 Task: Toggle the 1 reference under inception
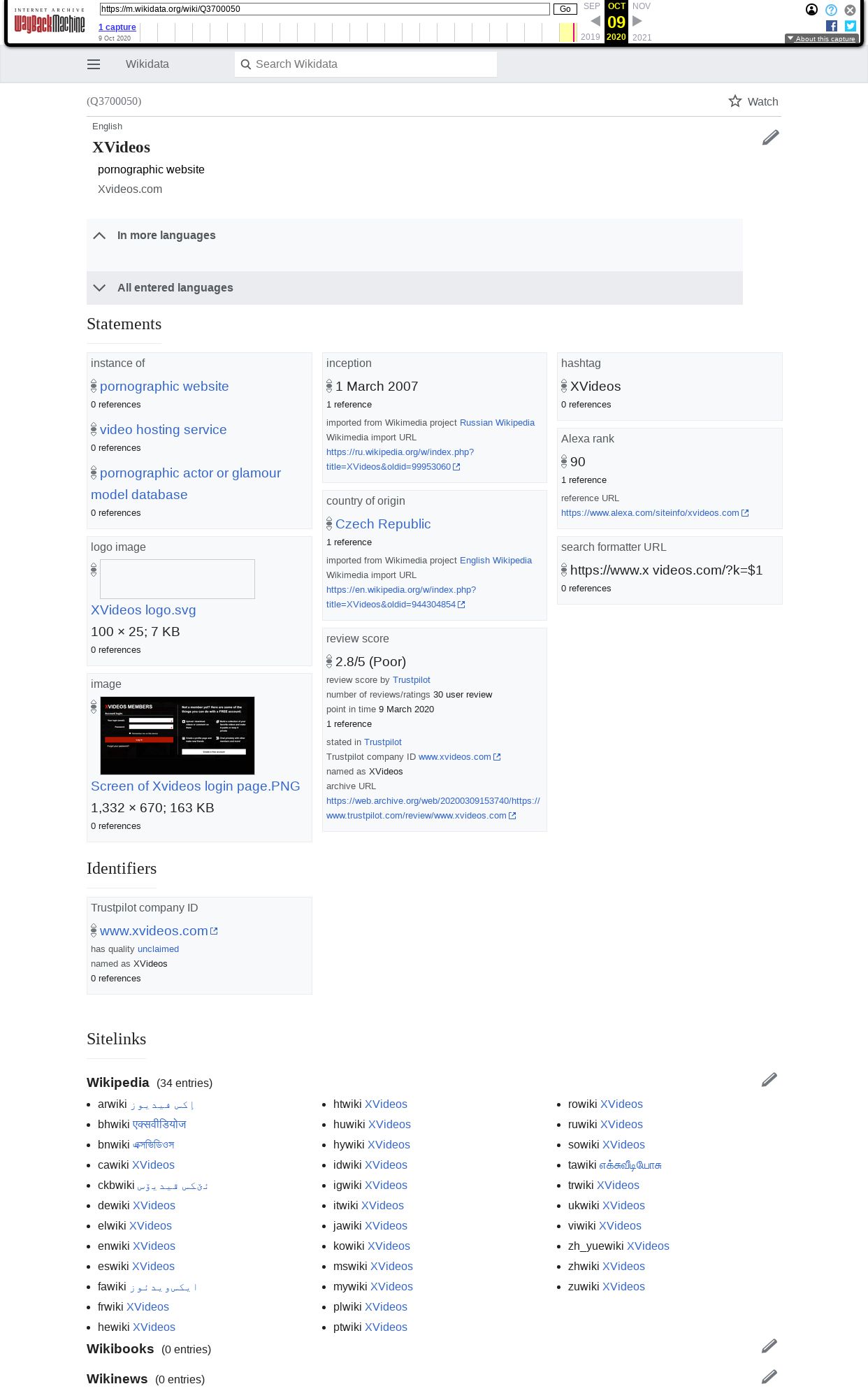pos(349,405)
